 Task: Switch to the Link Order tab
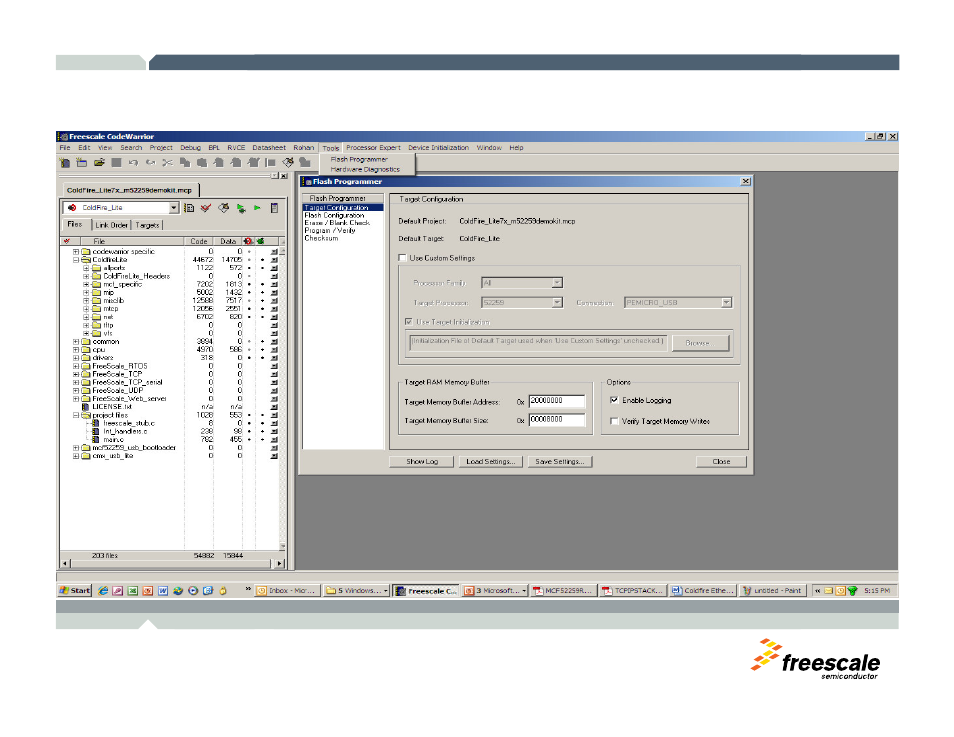coord(111,225)
